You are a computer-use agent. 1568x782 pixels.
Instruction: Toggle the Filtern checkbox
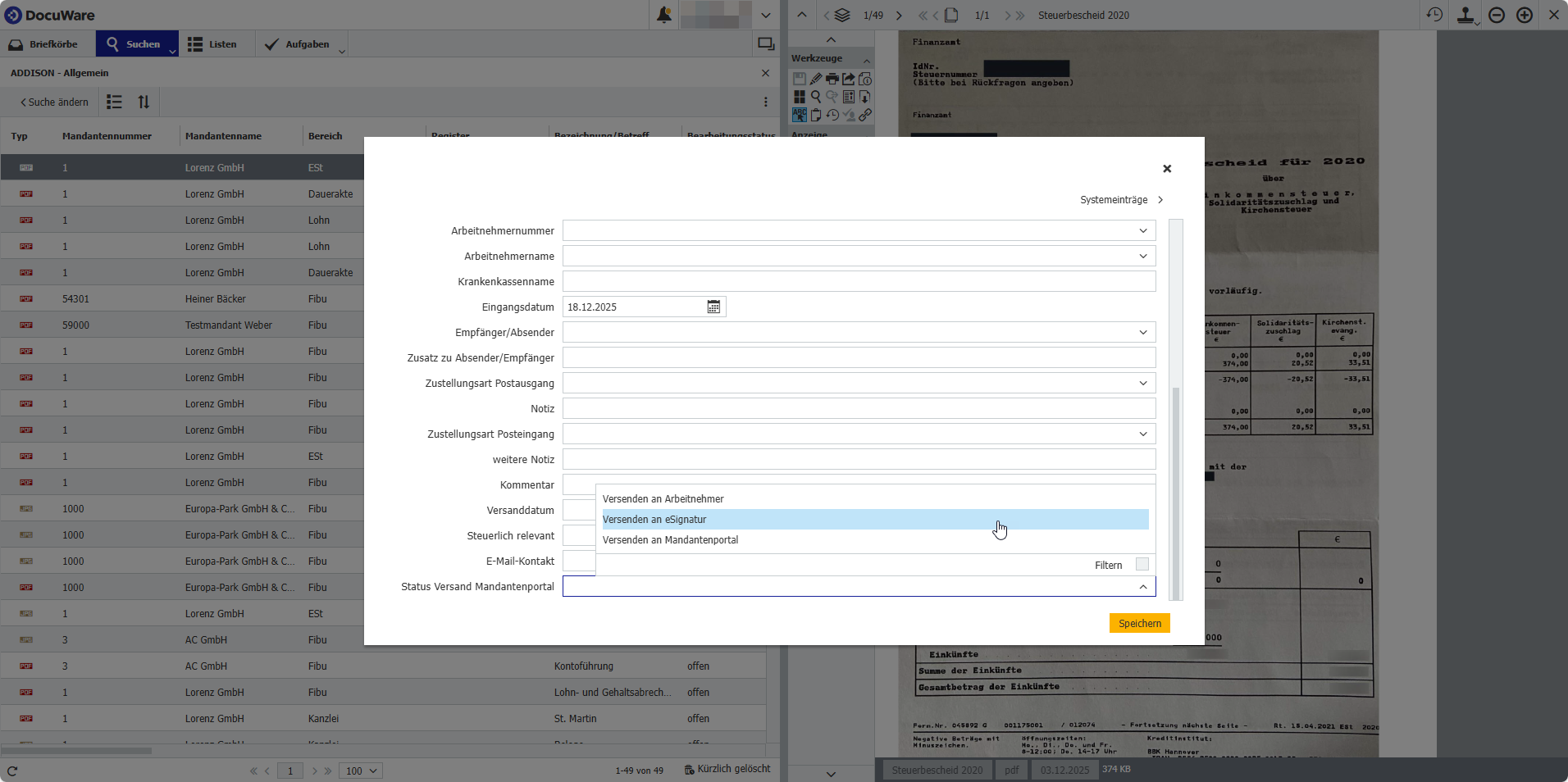tap(1142, 565)
